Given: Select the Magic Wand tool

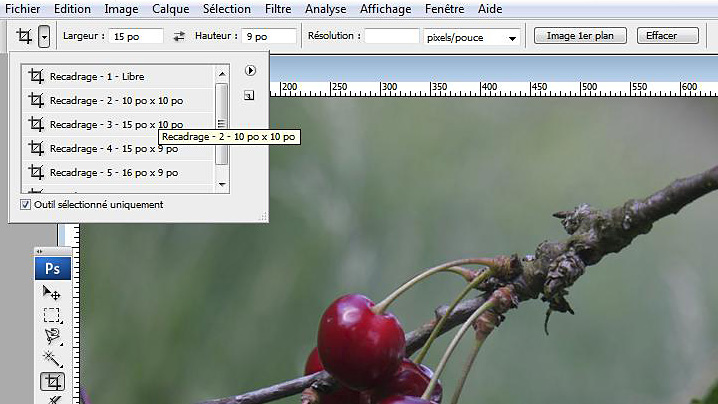Looking at the screenshot, I should coord(52,359).
